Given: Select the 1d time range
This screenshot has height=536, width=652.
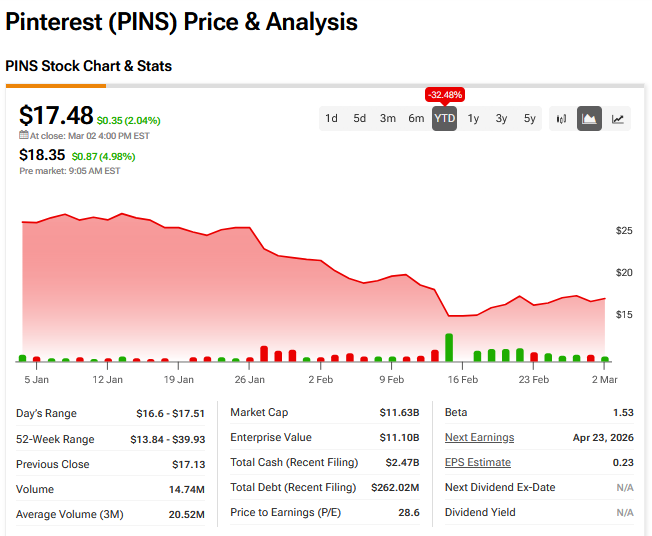Looking at the screenshot, I should tap(331, 119).
